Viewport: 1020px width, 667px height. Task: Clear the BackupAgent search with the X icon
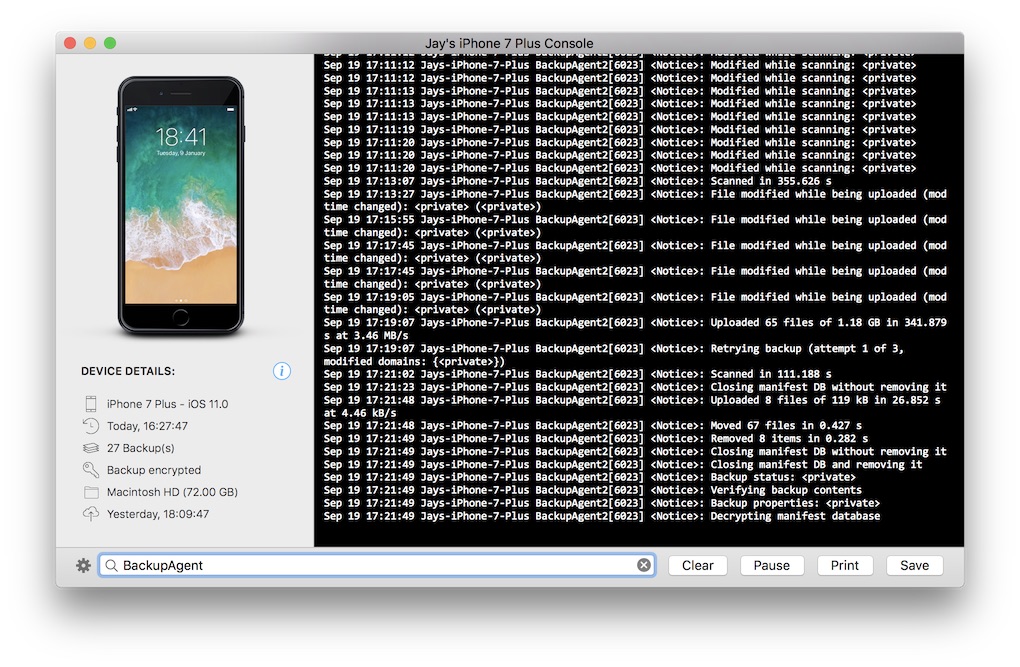point(644,565)
